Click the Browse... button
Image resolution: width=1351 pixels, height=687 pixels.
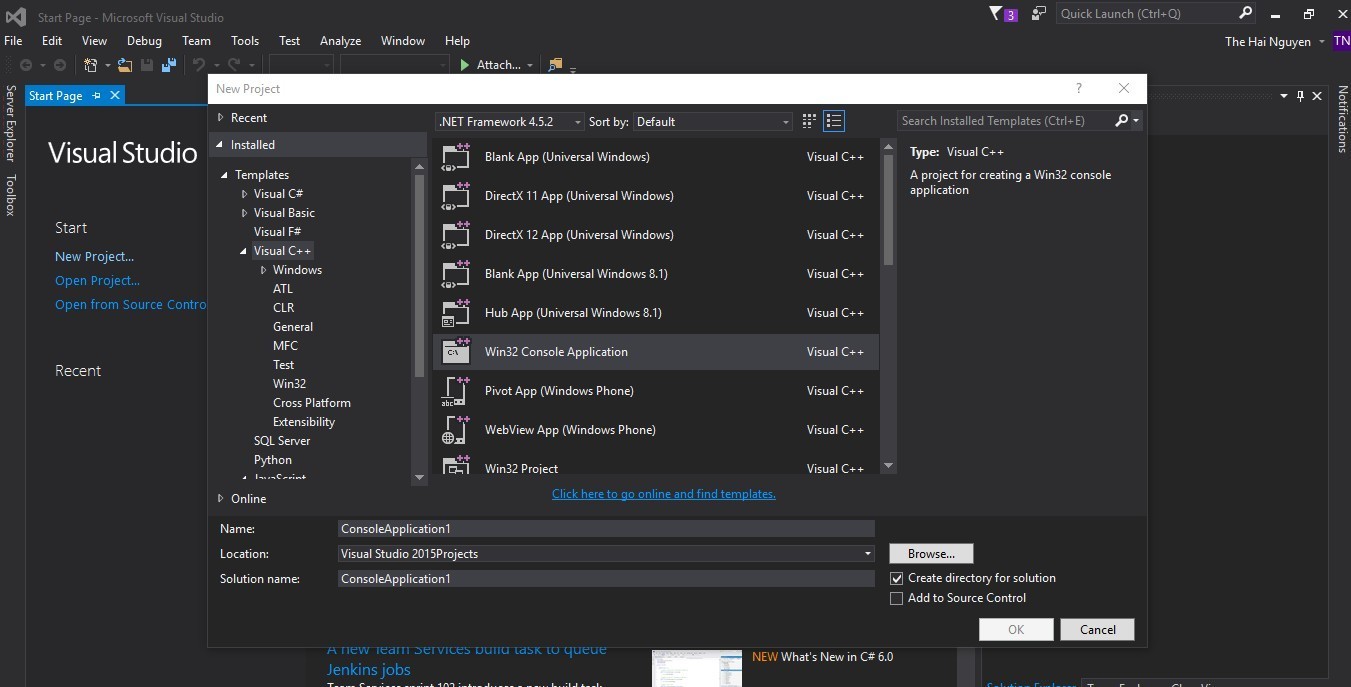point(931,553)
